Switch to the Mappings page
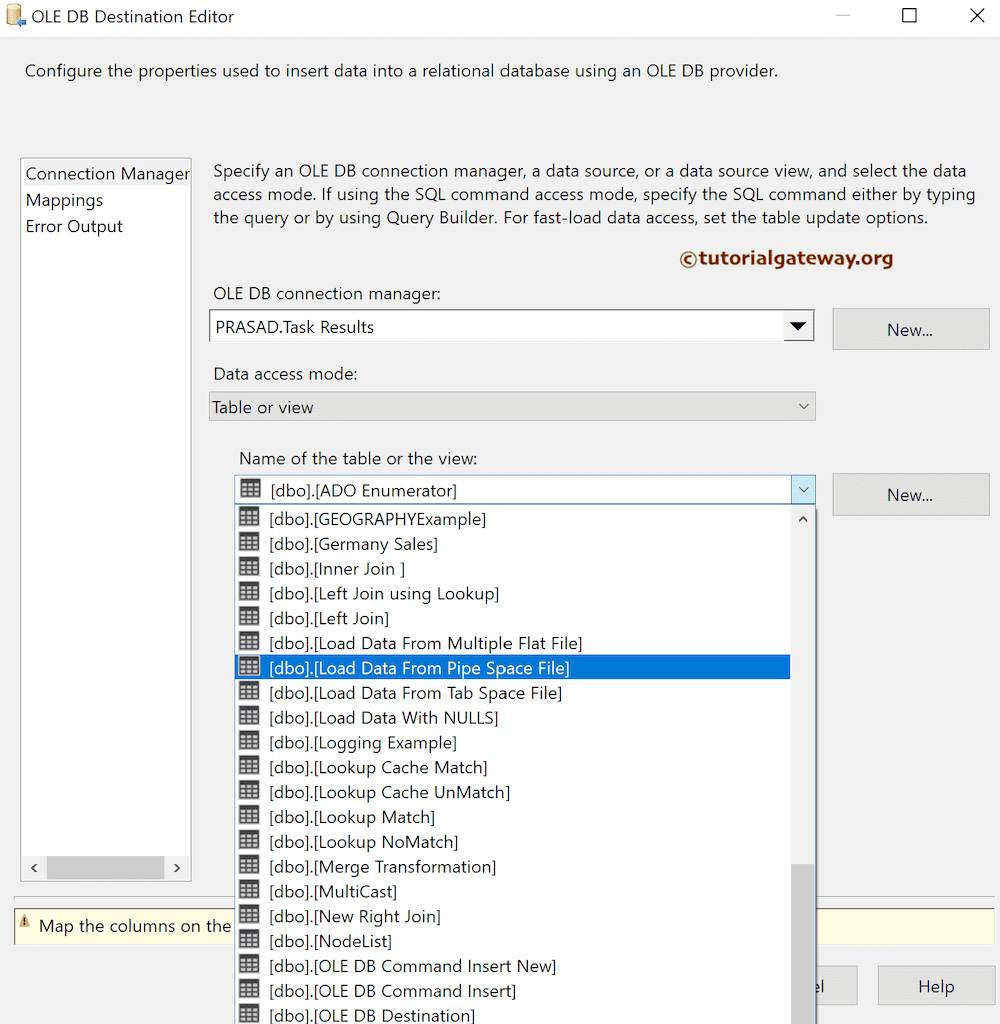This screenshot has height=1024, width=1000. pyautogui.click(x=64, y=200)
